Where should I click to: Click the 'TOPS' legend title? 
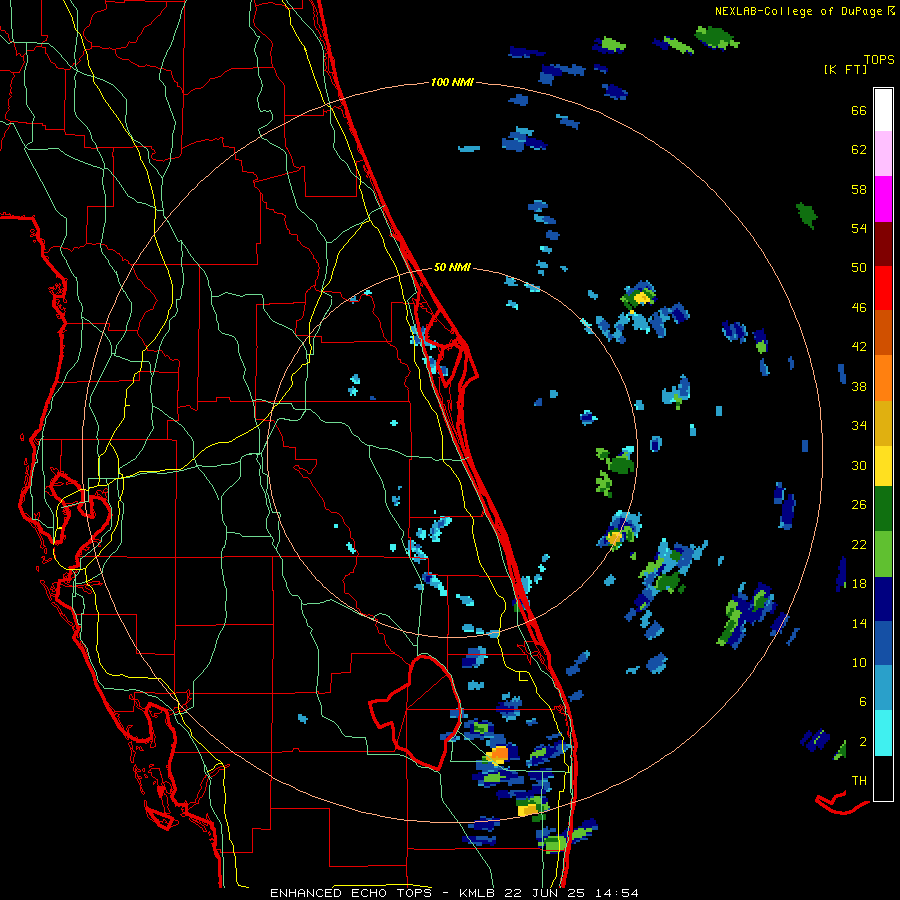point(879,60)
